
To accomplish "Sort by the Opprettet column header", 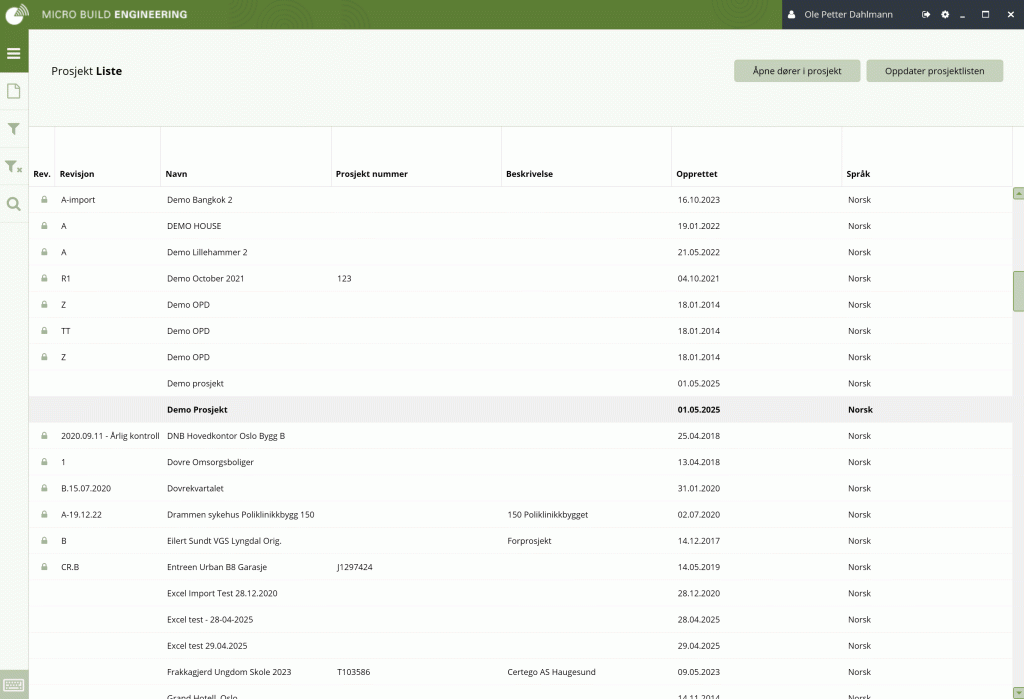I will 697,174.
